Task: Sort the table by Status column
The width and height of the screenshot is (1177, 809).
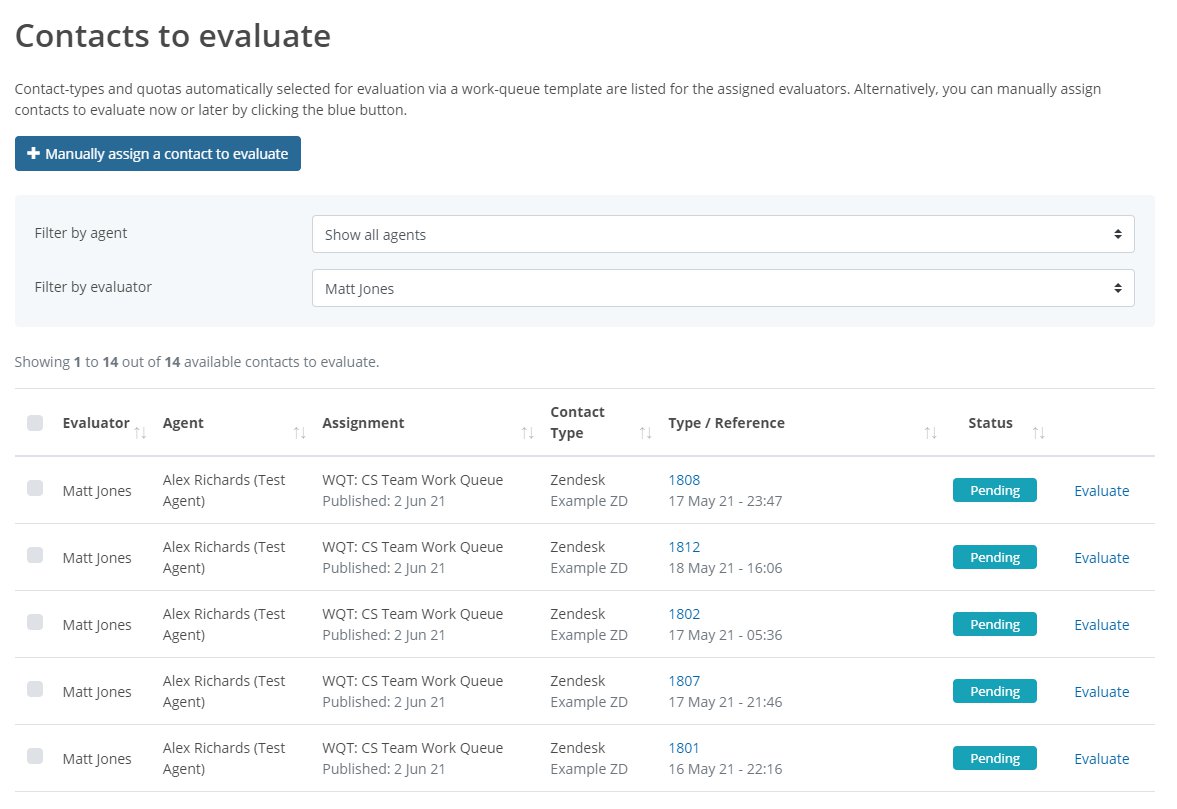Action: [1038, 430]
